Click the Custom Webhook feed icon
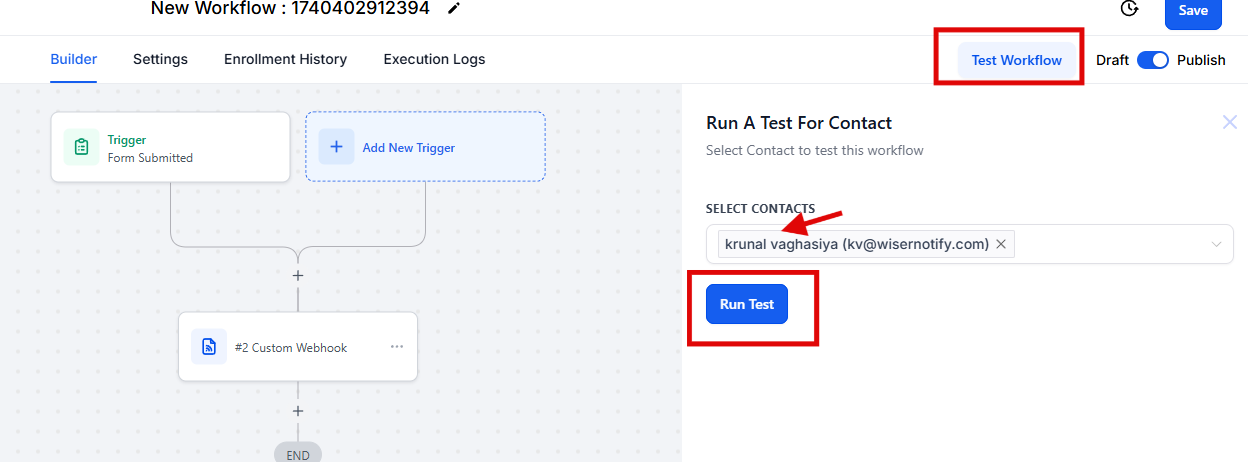1248x462 pixels. point(209,347)
